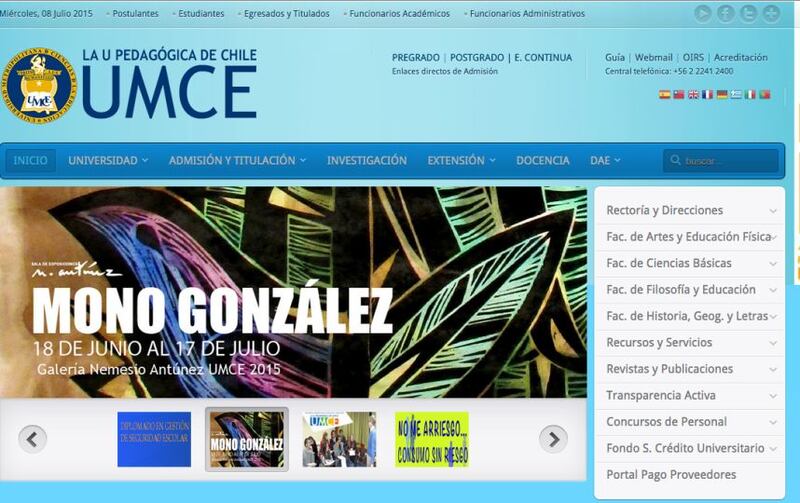The image size is (800, 503).
Task: Click the large Mono González banner image
Action: pyautogui.click(x=293, y=292)
